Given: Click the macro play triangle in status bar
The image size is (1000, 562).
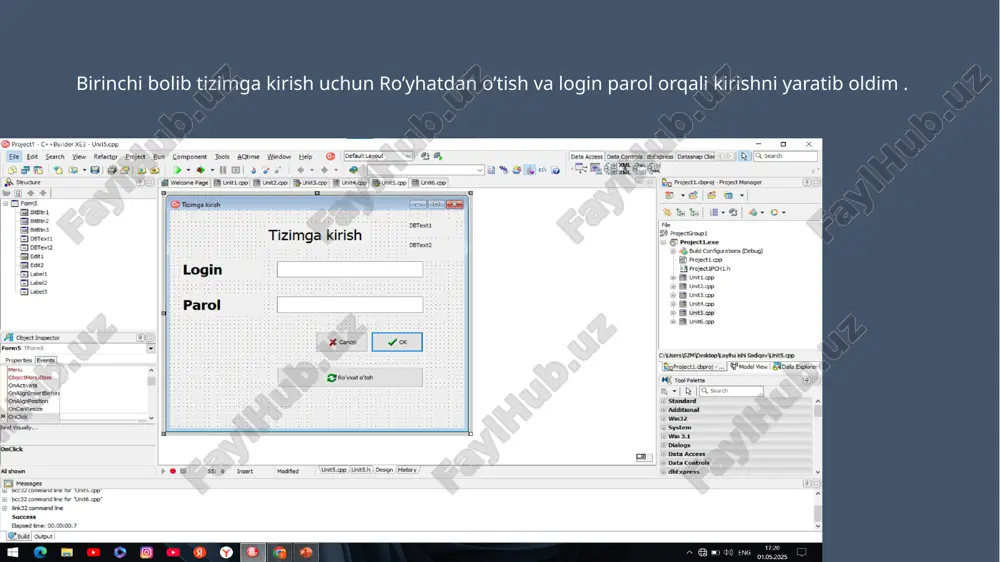Looking at the screenshot, I should click(163, 471).
